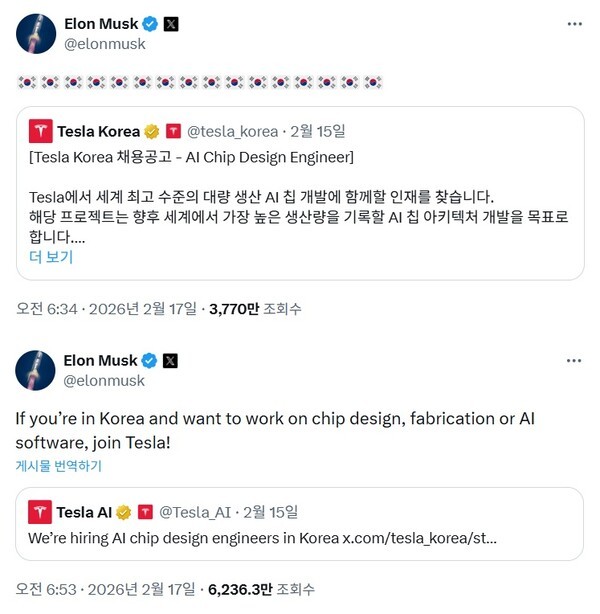Open the x.com/tesla_korea link in Tesla AI quote

420,537
